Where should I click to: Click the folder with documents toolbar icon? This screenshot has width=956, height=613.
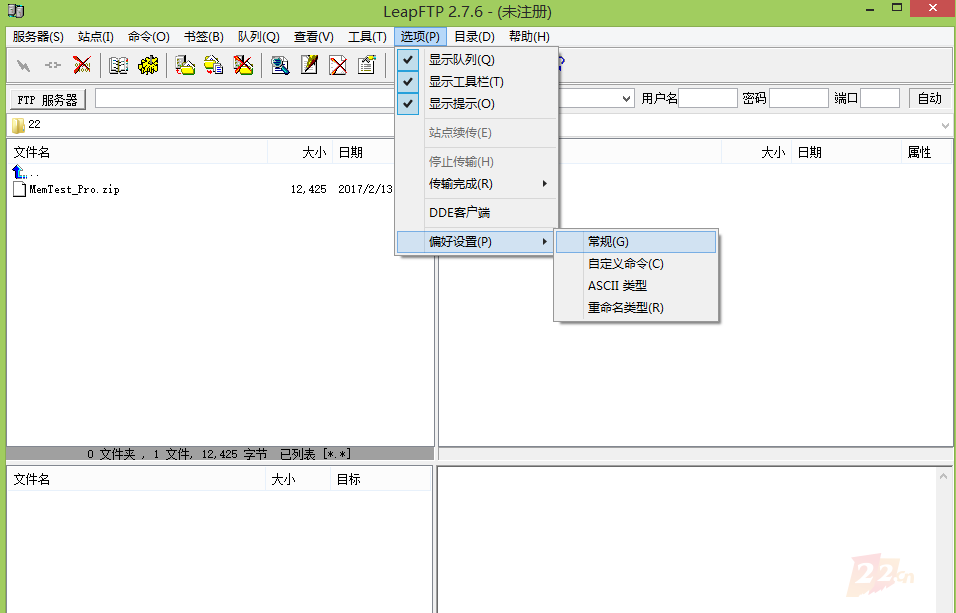click(213, 65)
